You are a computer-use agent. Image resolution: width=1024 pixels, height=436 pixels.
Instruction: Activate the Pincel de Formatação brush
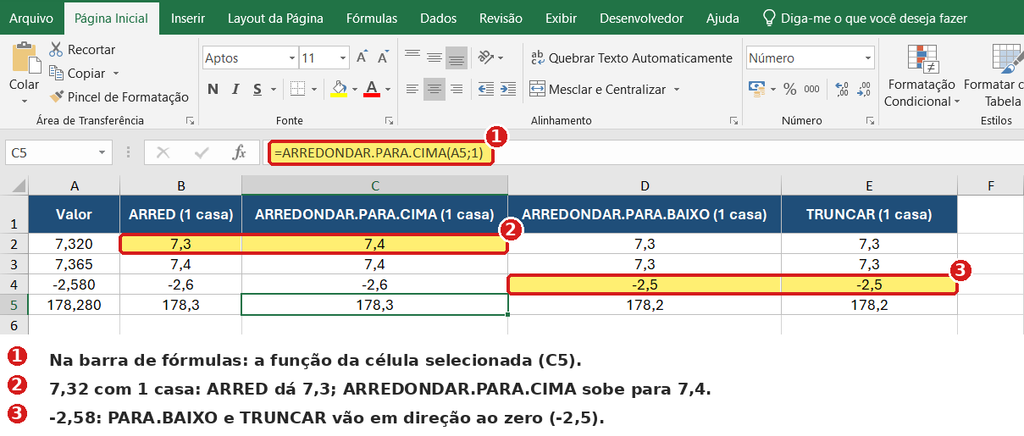point(119,97)
